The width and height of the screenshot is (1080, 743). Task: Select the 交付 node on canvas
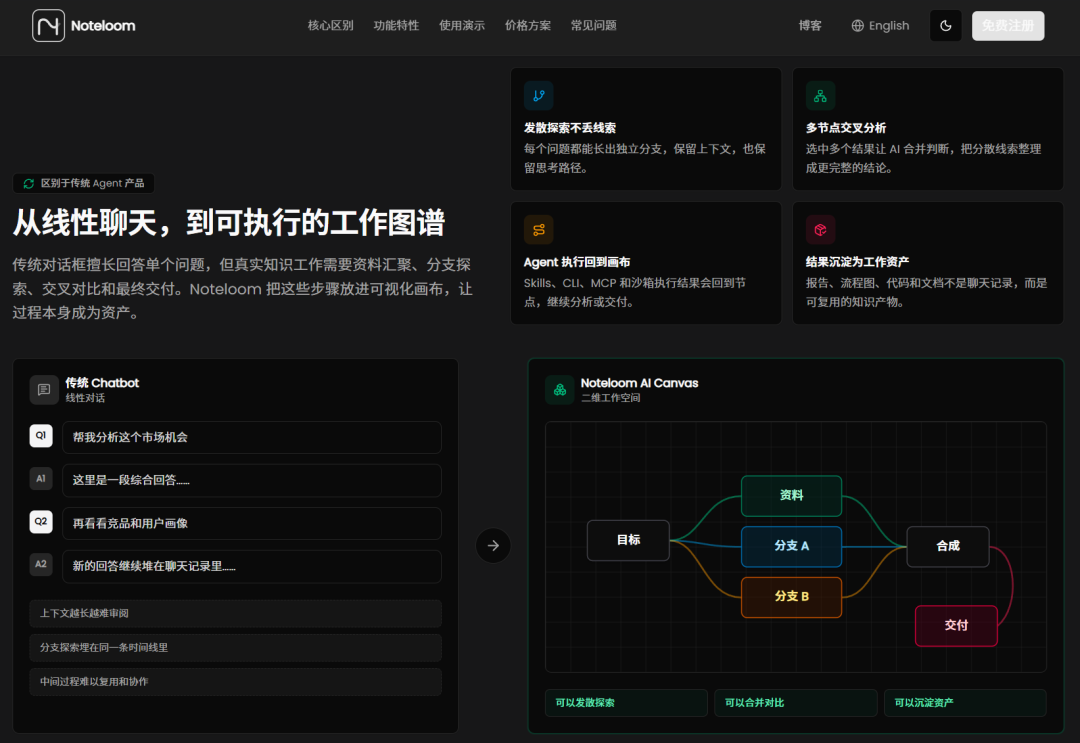(x=956, y=625)
